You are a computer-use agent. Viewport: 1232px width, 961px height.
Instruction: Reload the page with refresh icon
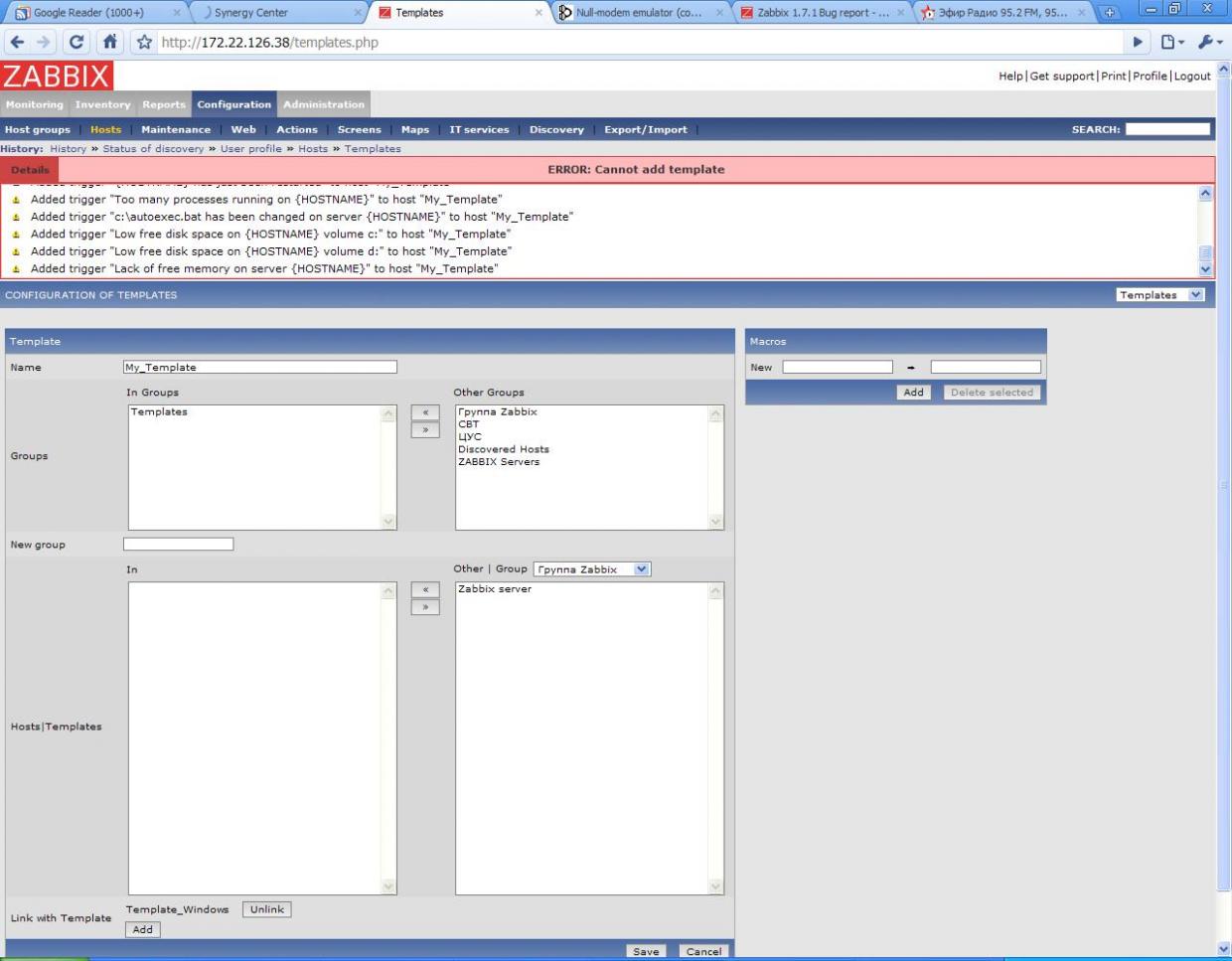77,43
